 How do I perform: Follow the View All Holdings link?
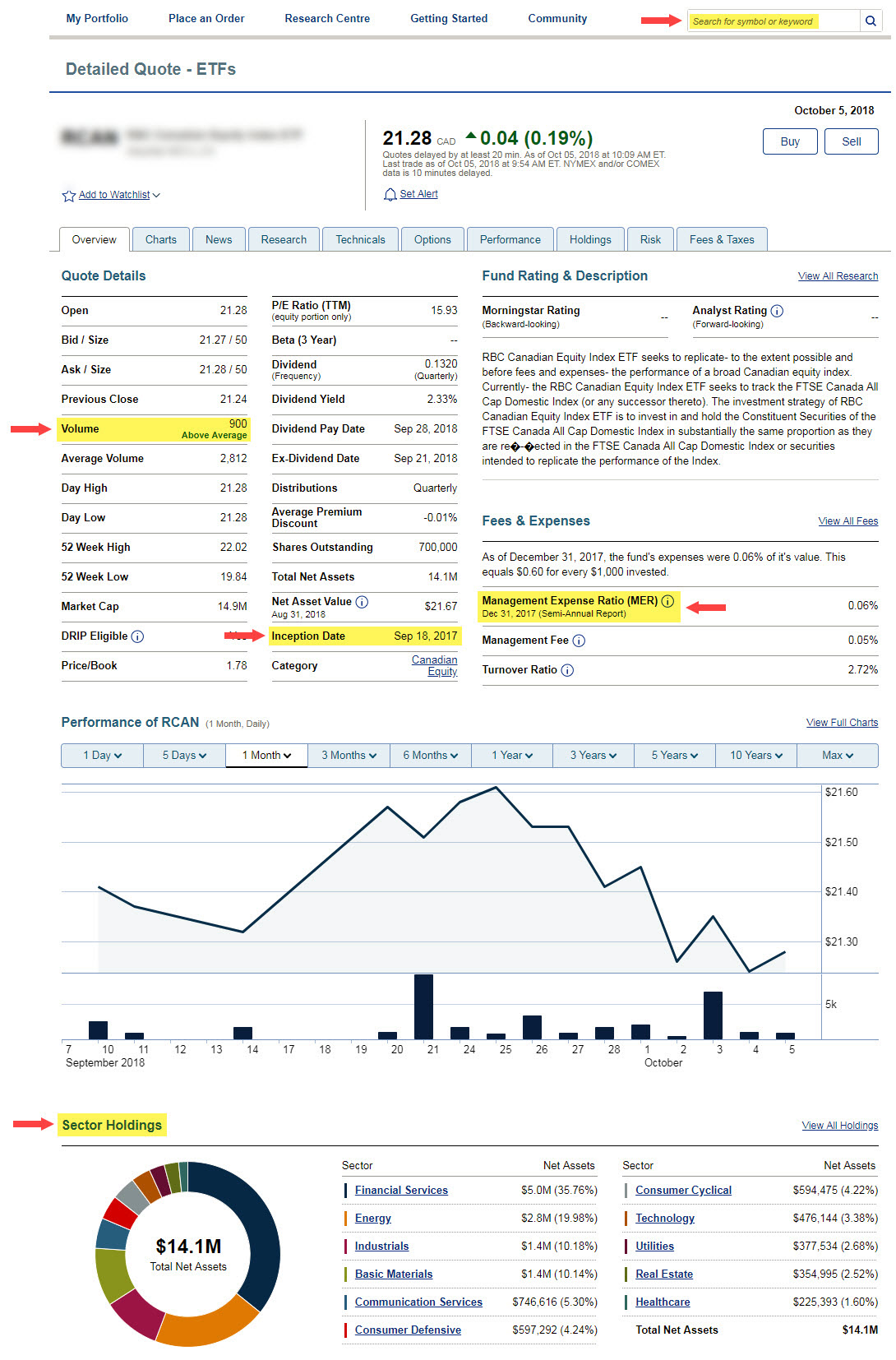click(x=839, y=1126)
